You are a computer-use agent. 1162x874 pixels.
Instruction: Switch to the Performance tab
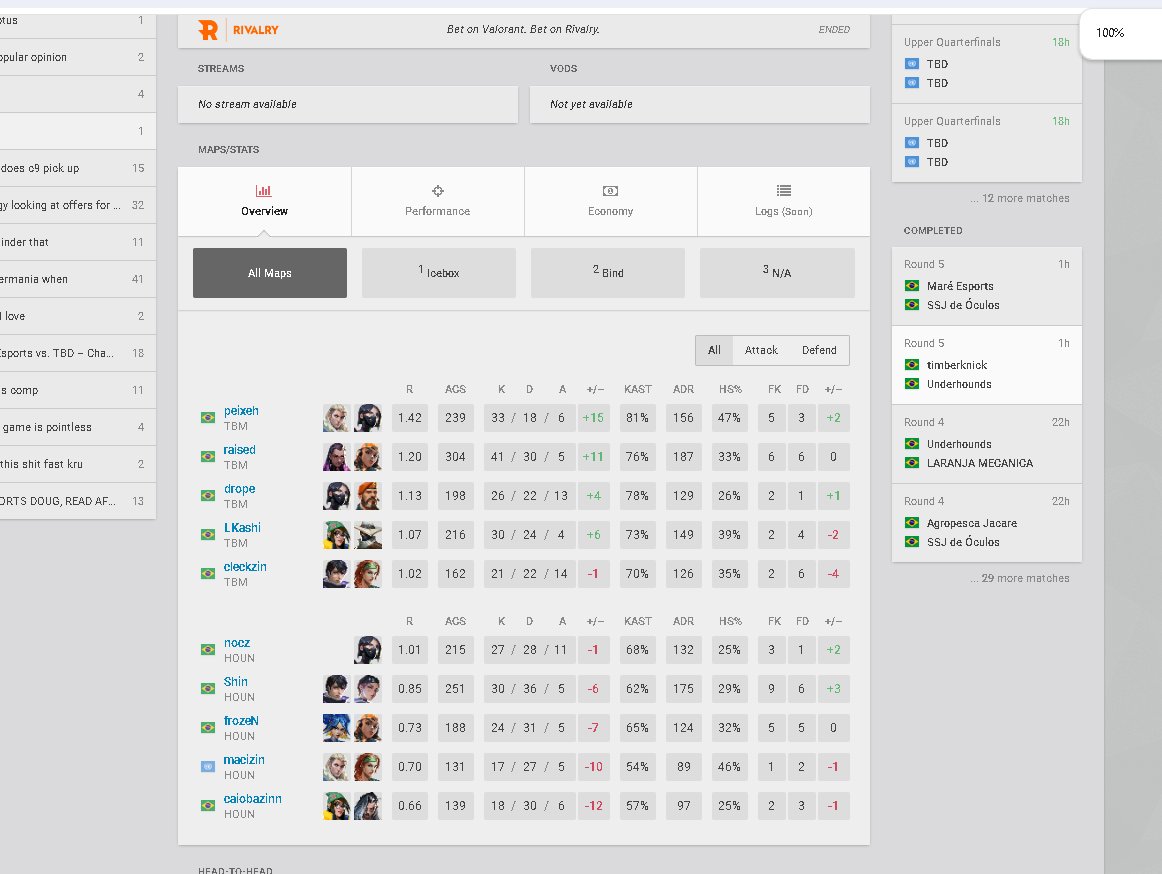(x=437, y=202)
